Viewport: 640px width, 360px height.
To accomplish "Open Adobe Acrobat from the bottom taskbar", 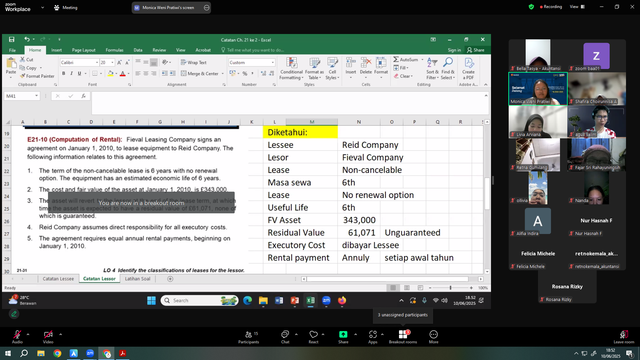I will (x=122, y=353).
